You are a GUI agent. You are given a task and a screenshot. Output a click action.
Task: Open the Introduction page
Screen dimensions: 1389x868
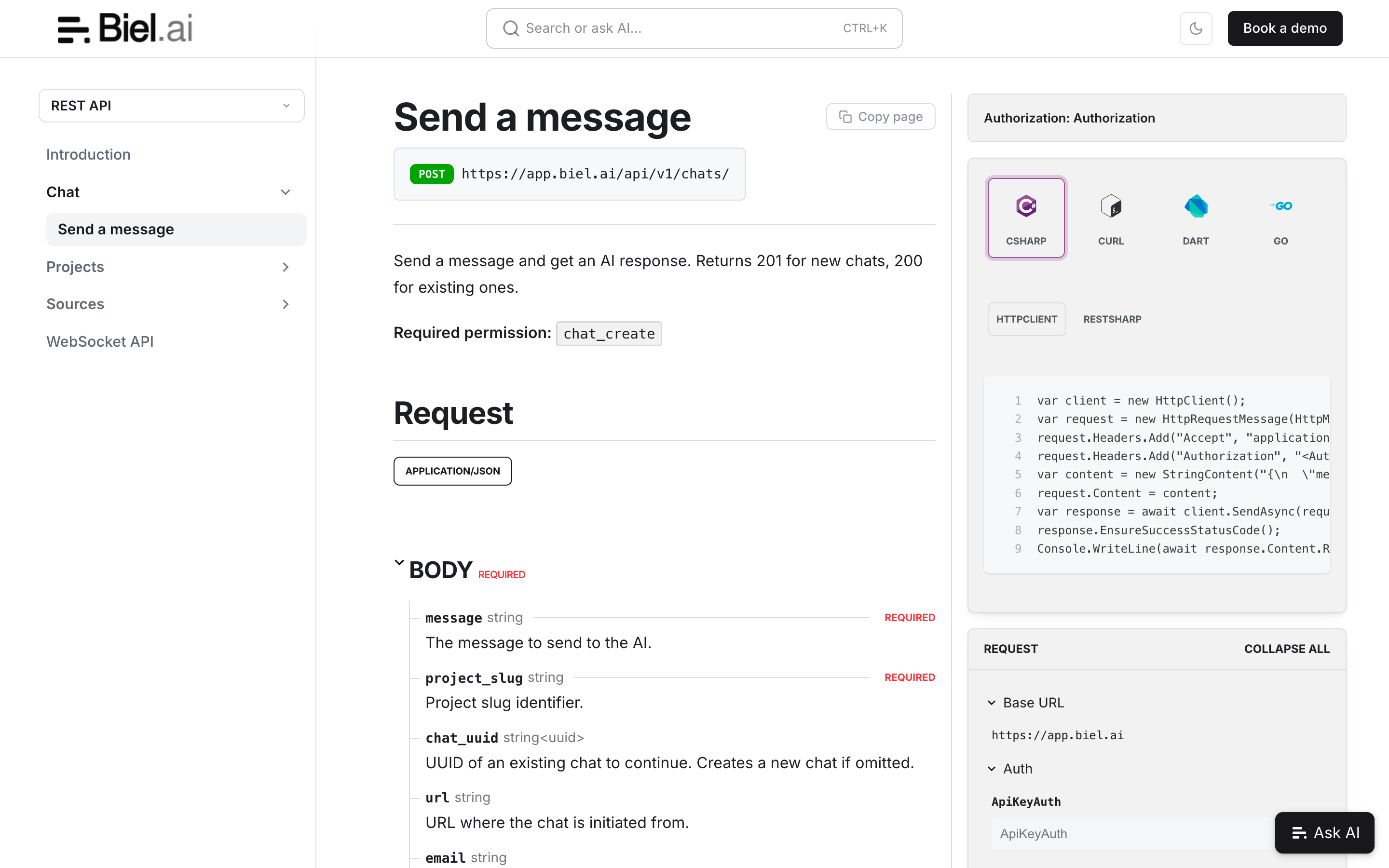tap(88, 154)
